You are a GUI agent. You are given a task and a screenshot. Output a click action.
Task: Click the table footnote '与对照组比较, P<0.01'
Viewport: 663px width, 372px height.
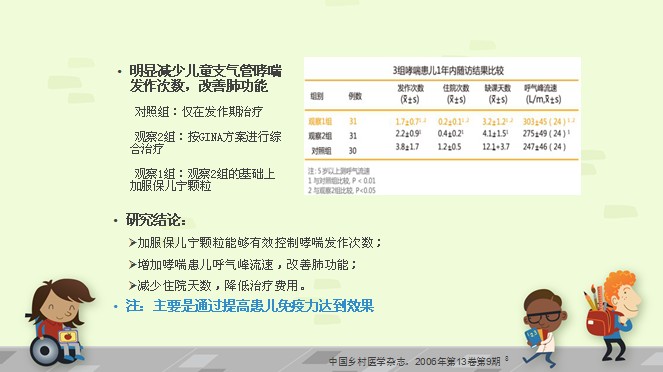341,181
